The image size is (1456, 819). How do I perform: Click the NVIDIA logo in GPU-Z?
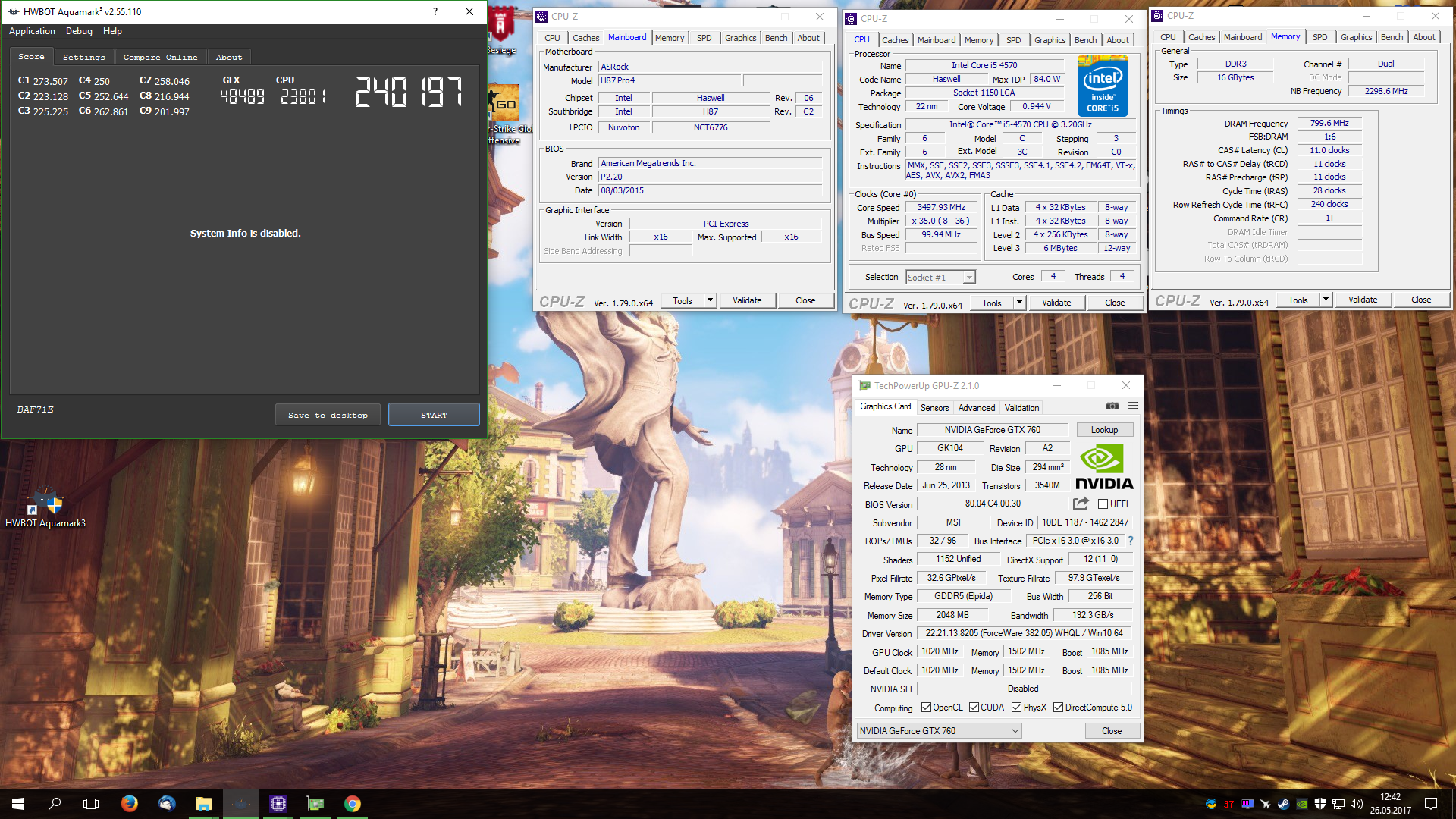1104,467
